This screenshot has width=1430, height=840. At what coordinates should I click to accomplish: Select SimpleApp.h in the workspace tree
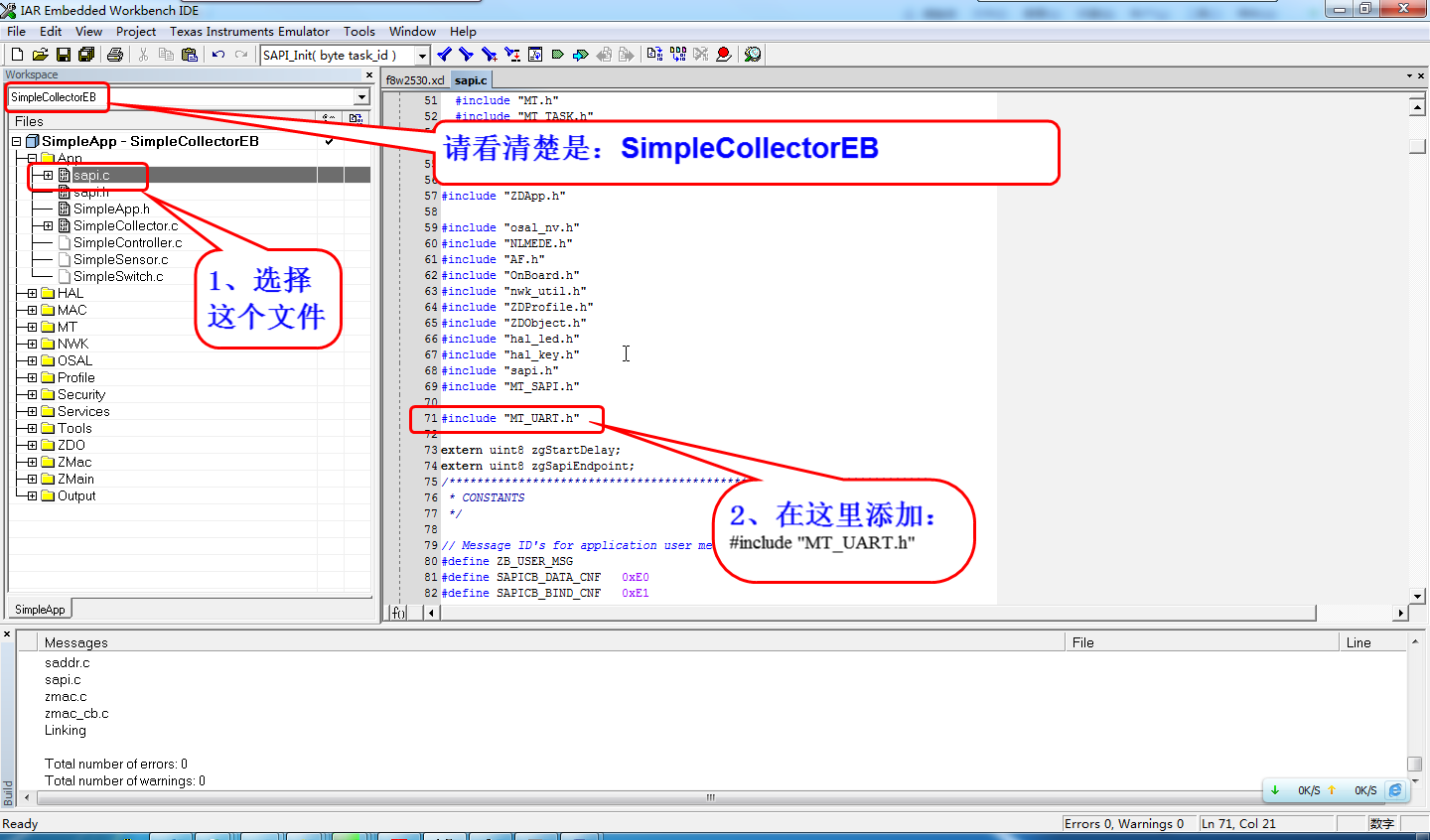pos(111,210)
